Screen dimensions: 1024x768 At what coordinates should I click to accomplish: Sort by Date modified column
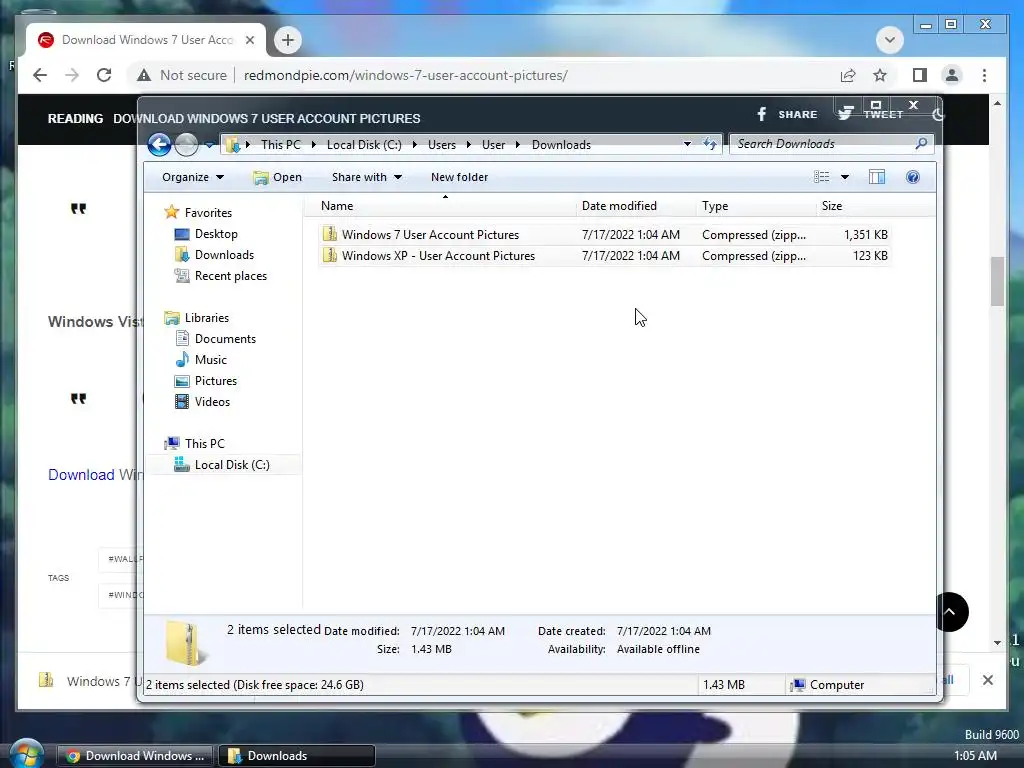637,206
